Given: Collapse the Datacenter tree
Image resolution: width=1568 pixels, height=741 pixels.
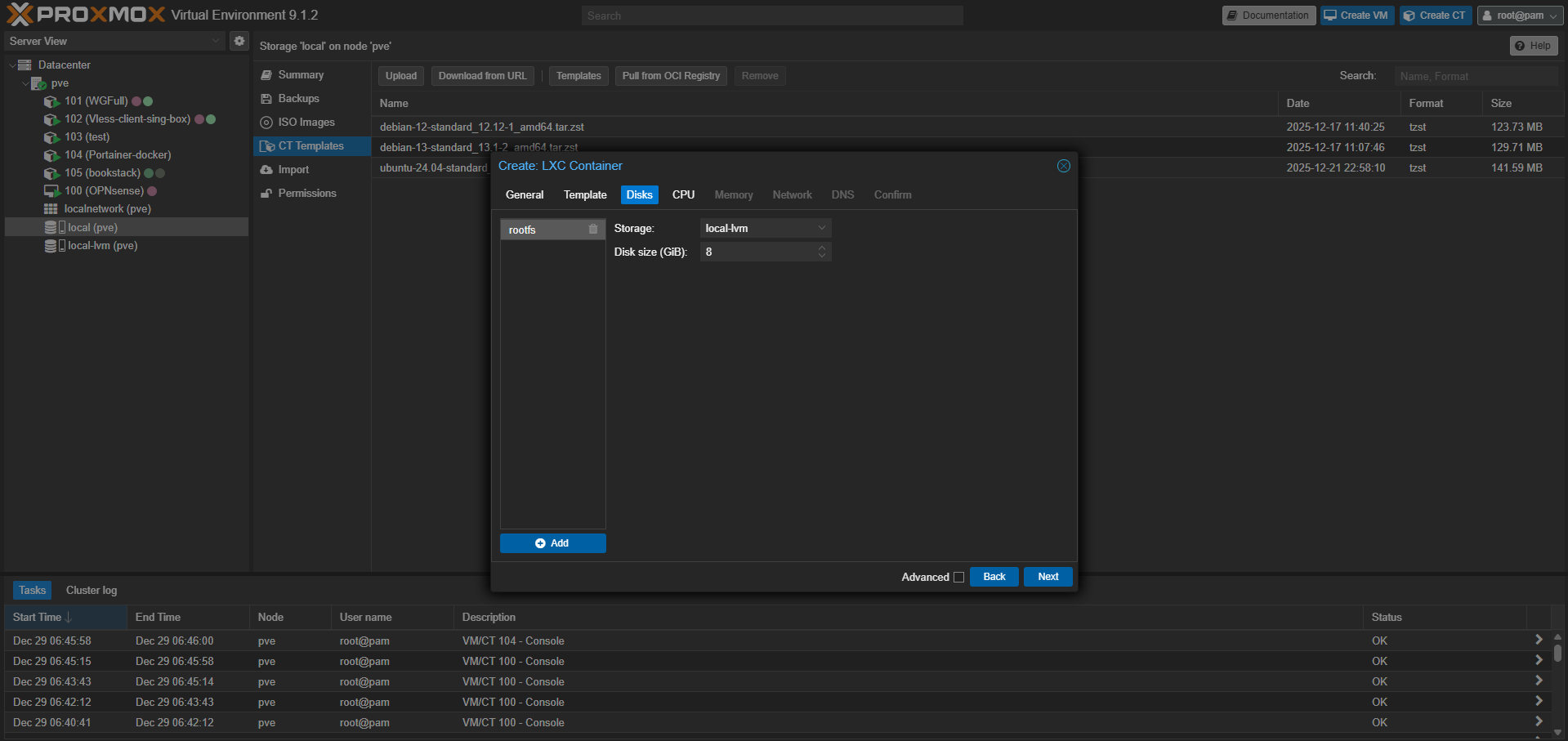Looking at the screenshot, I should pos(12,65).
